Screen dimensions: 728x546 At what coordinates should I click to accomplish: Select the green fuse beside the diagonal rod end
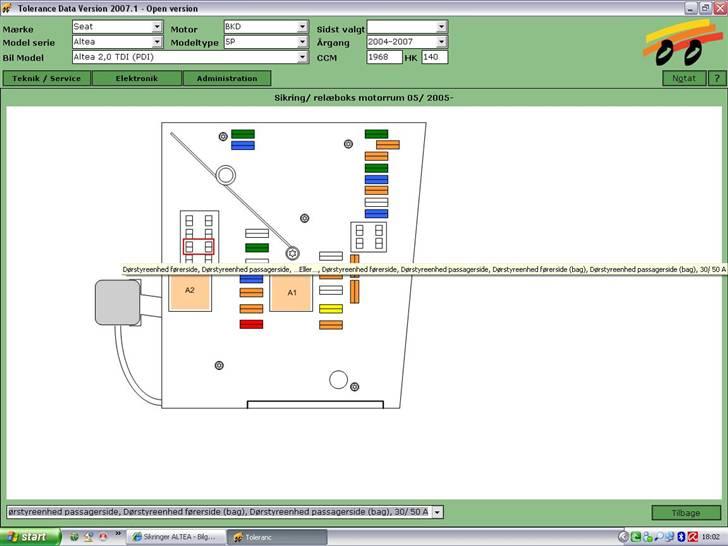click(x=257, y=247)
